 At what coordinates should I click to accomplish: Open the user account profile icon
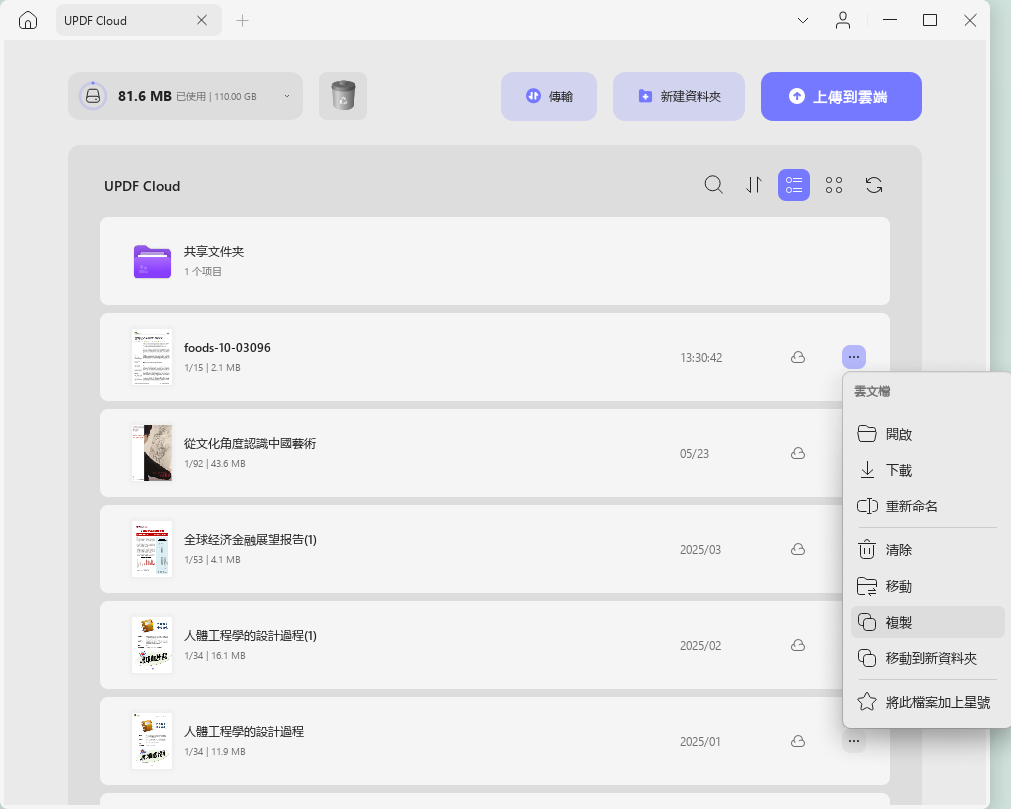click(x=843, y=20)
